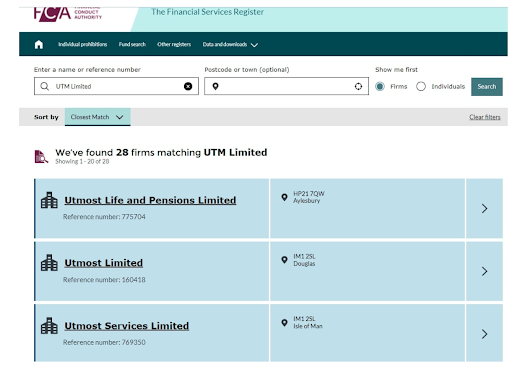
Task: Open Other registers menu item
Action: point(174,44)
